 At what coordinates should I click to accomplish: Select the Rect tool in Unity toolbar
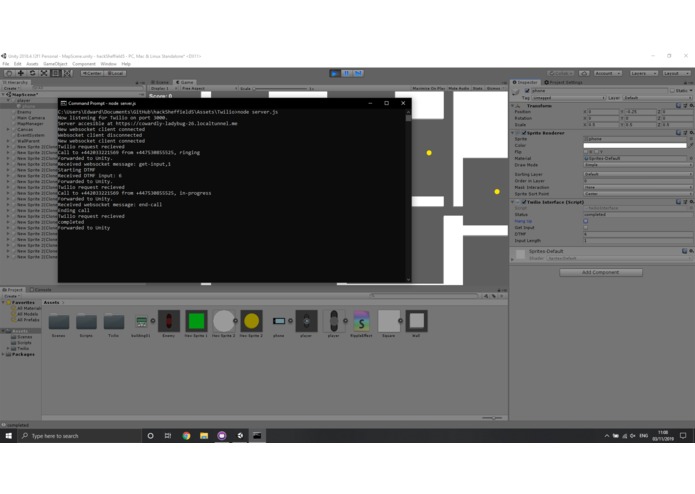(55, 73)
